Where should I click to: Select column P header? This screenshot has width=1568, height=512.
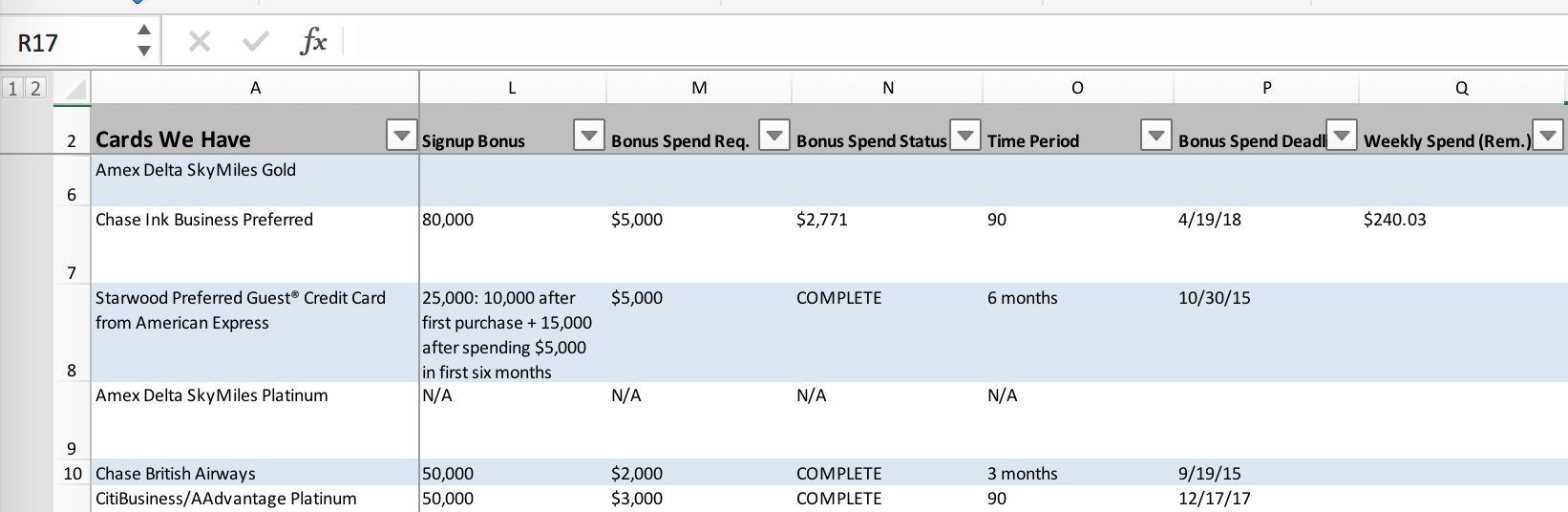pyautogui.click(x=1266, y=88)
